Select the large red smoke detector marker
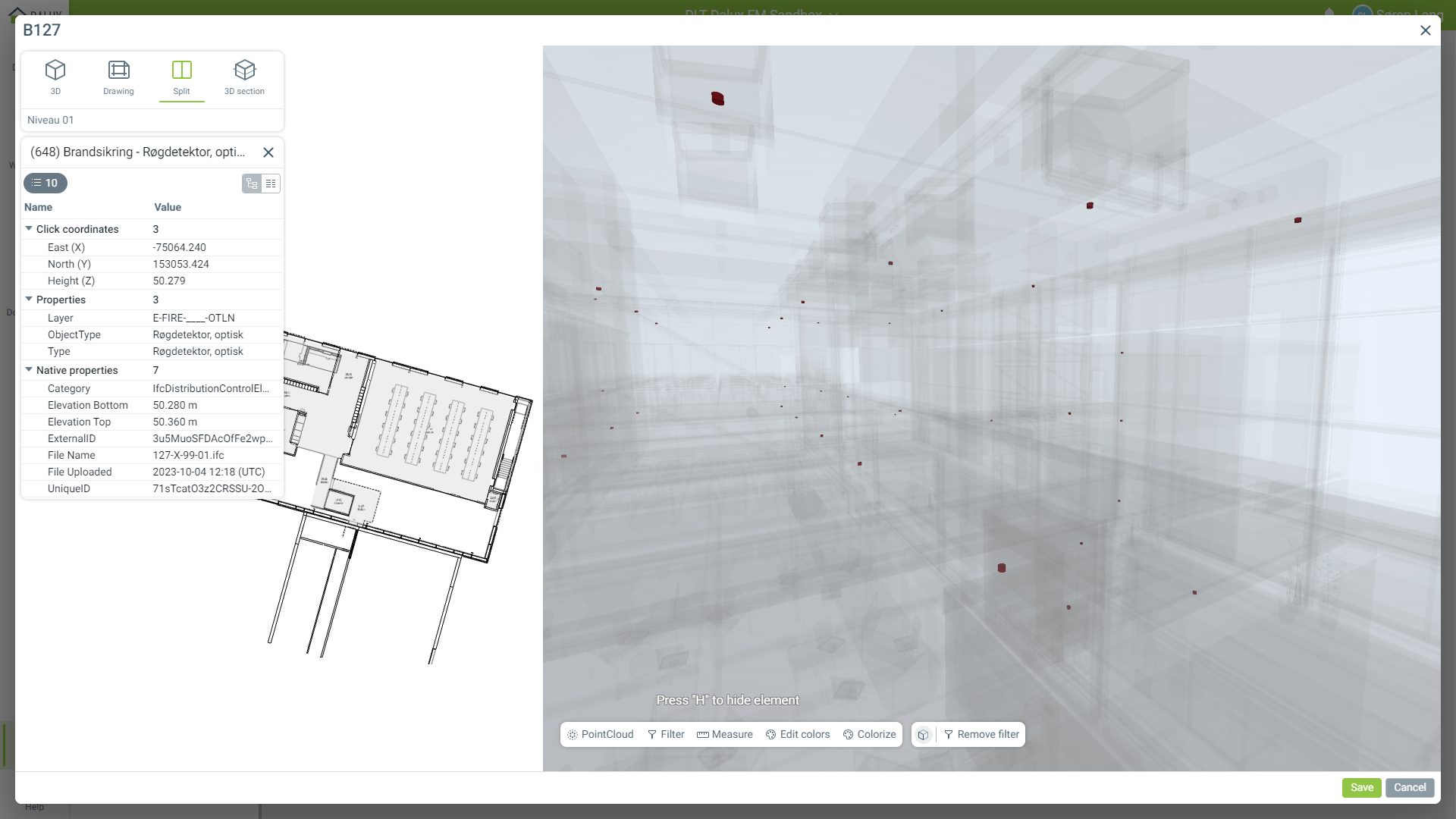1456x819 pixels. [x=717, y=99]
